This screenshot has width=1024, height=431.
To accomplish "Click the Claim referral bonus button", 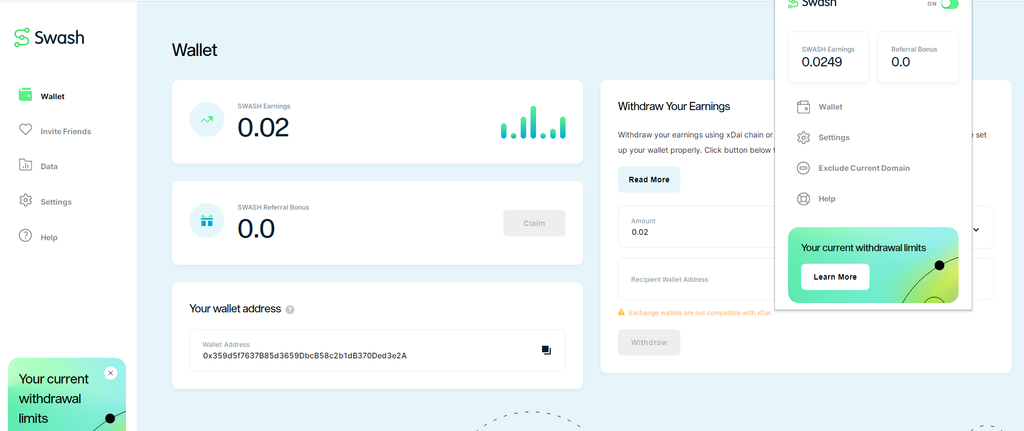I will 534,223.
